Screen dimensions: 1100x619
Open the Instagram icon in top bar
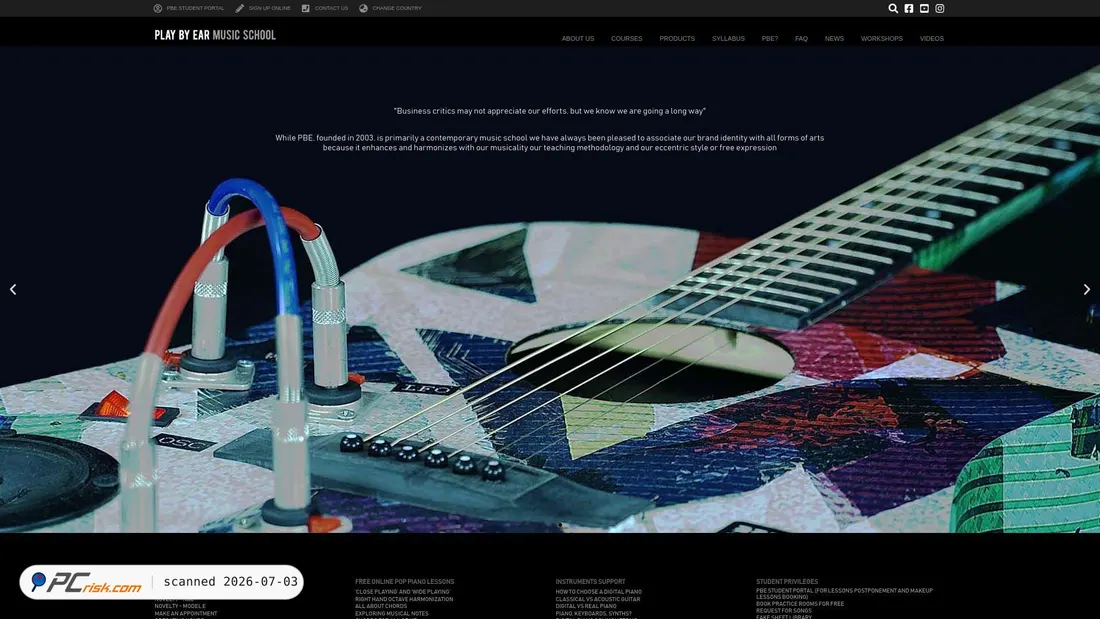pos(939,8)
